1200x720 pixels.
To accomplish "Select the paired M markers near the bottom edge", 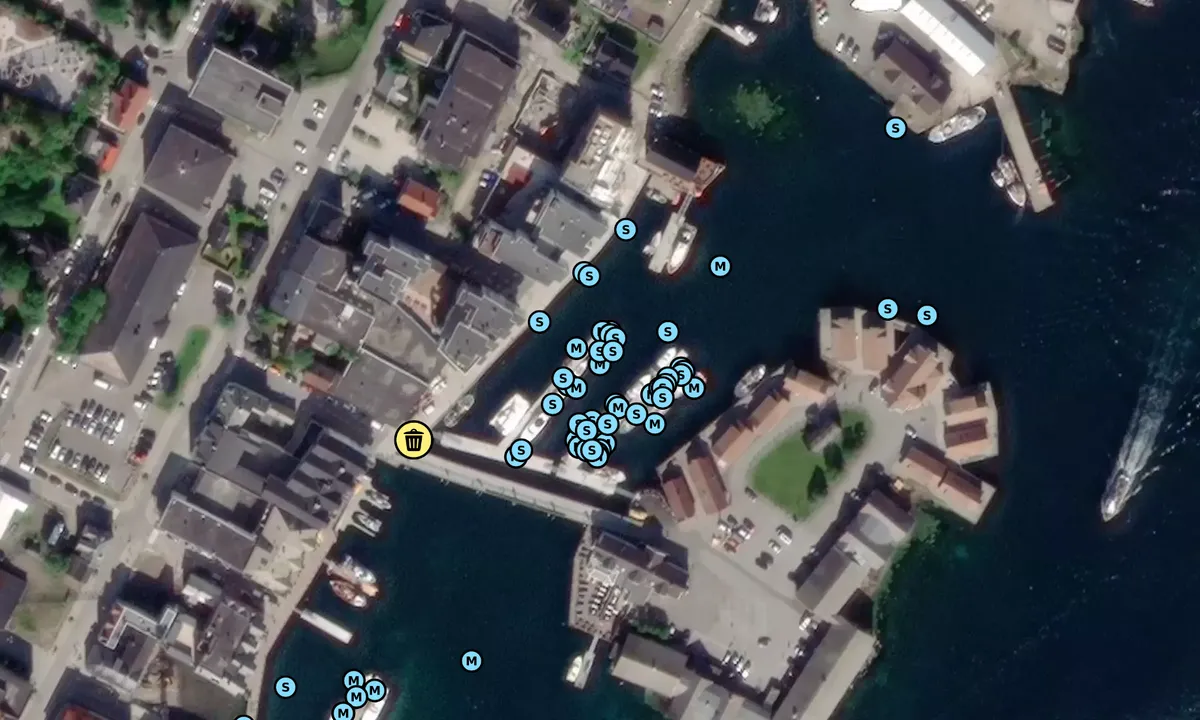I will tap(354, 681).
